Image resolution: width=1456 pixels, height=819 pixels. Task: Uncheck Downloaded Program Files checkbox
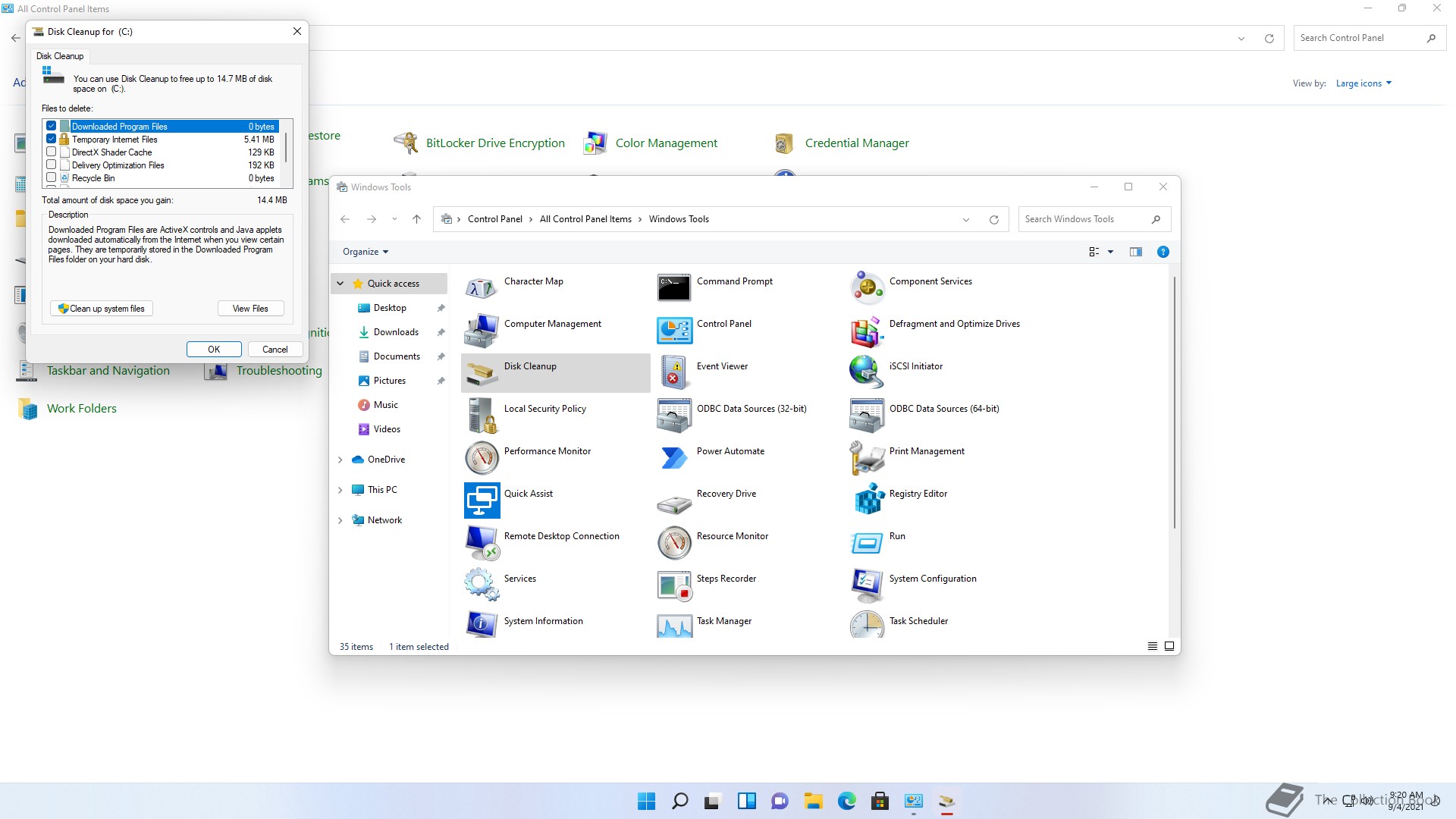click(52, 126)
